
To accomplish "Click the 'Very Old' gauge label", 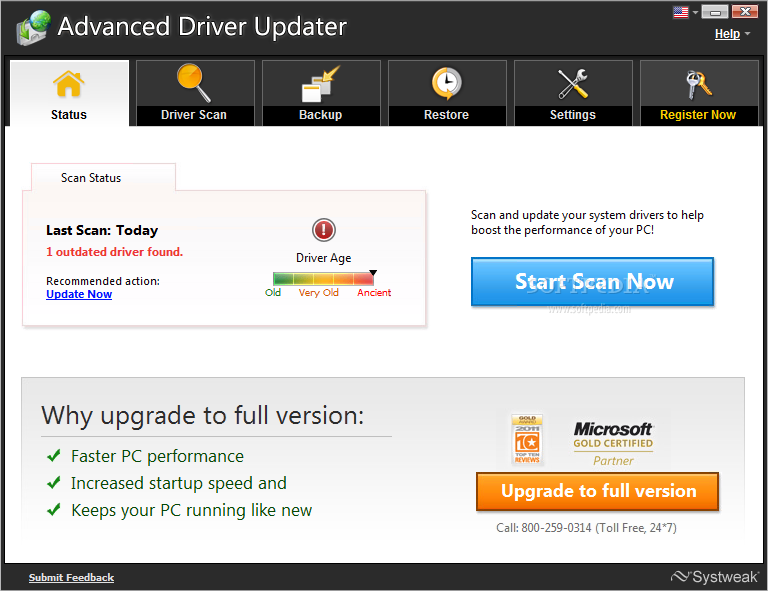I will coord(319,293).
